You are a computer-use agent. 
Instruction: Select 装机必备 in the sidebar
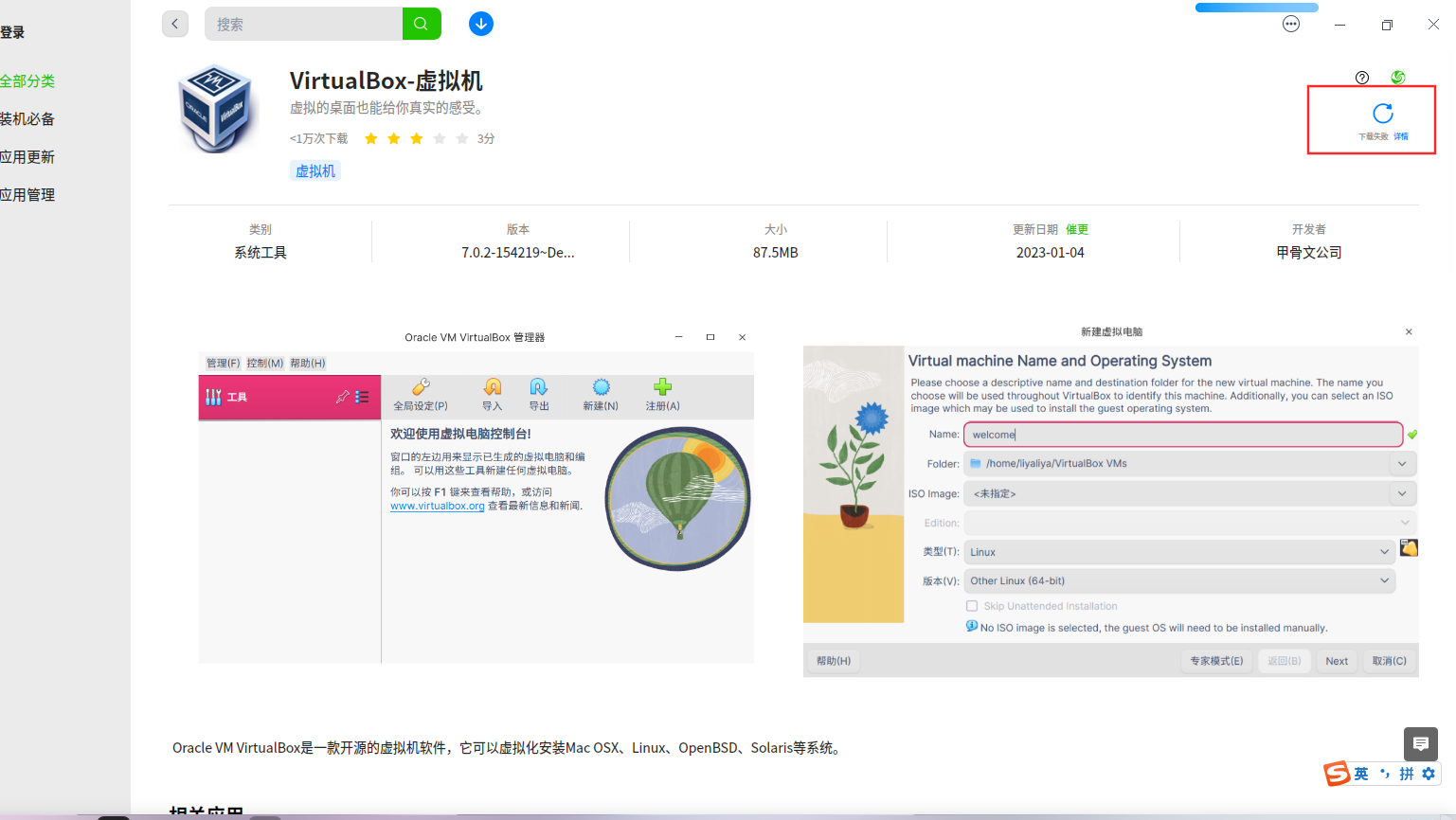pyautogui.click(x=27, y=119)
